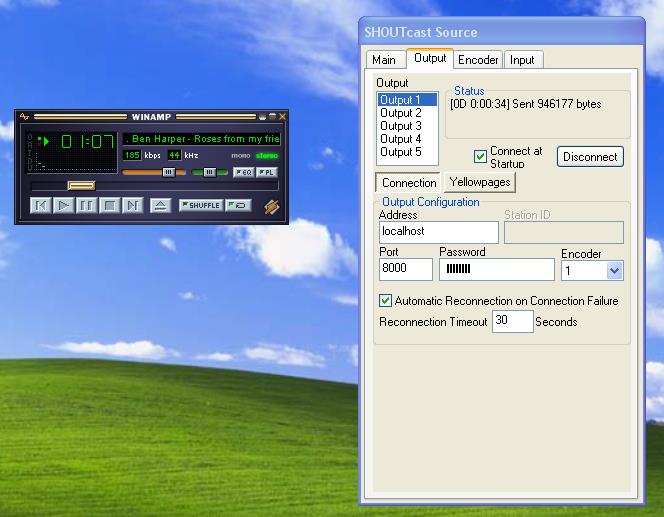Select the Connection sub-tab
The height and width of the screenshot is (517, 664).
point(409,182)
